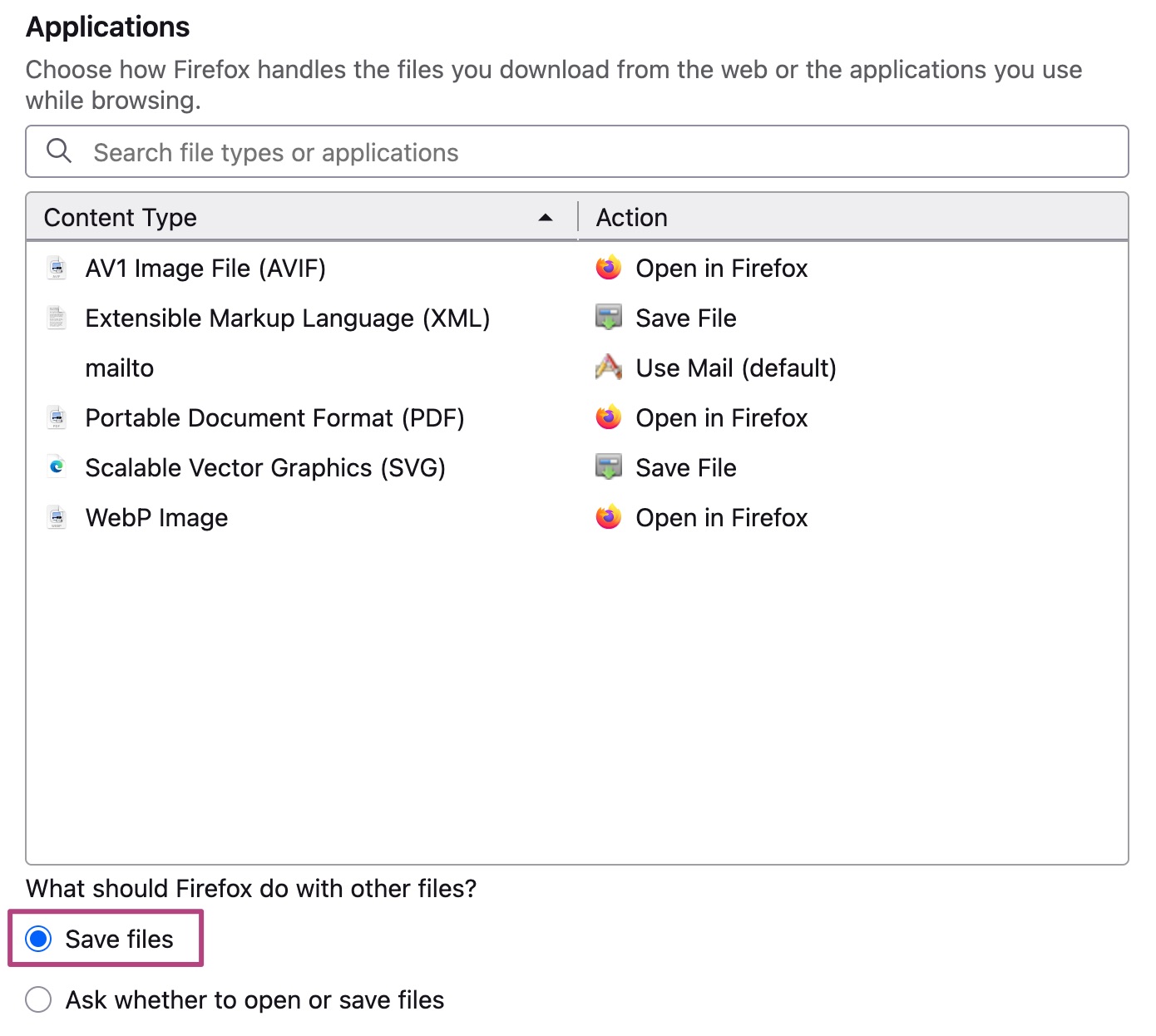Click the Save File icon in the XML row
Viewport: 1156px width, 1036px height.
pyautogui.click(x=609, y=318)
